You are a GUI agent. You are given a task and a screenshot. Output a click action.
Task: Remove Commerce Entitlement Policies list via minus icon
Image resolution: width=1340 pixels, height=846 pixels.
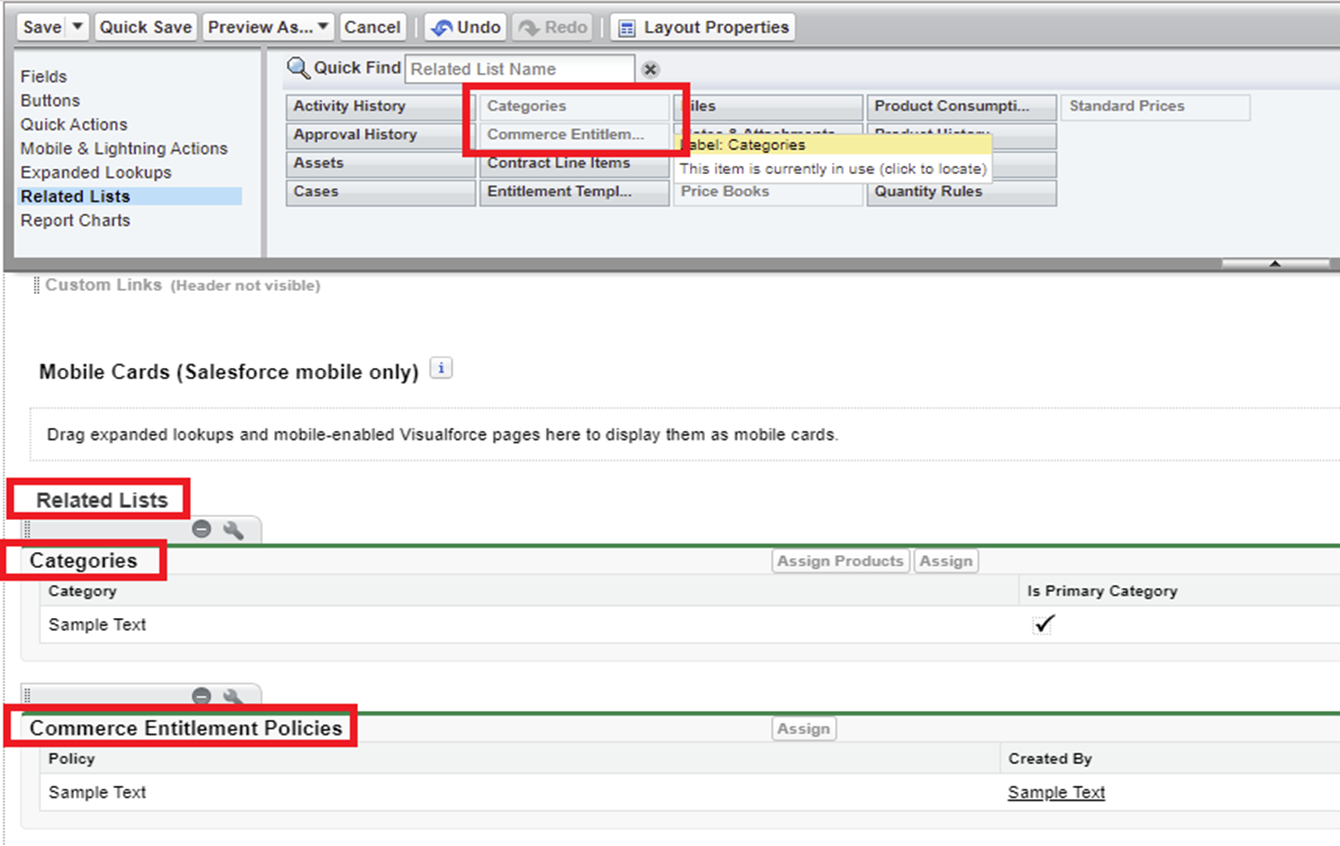[x=201, y=696]
